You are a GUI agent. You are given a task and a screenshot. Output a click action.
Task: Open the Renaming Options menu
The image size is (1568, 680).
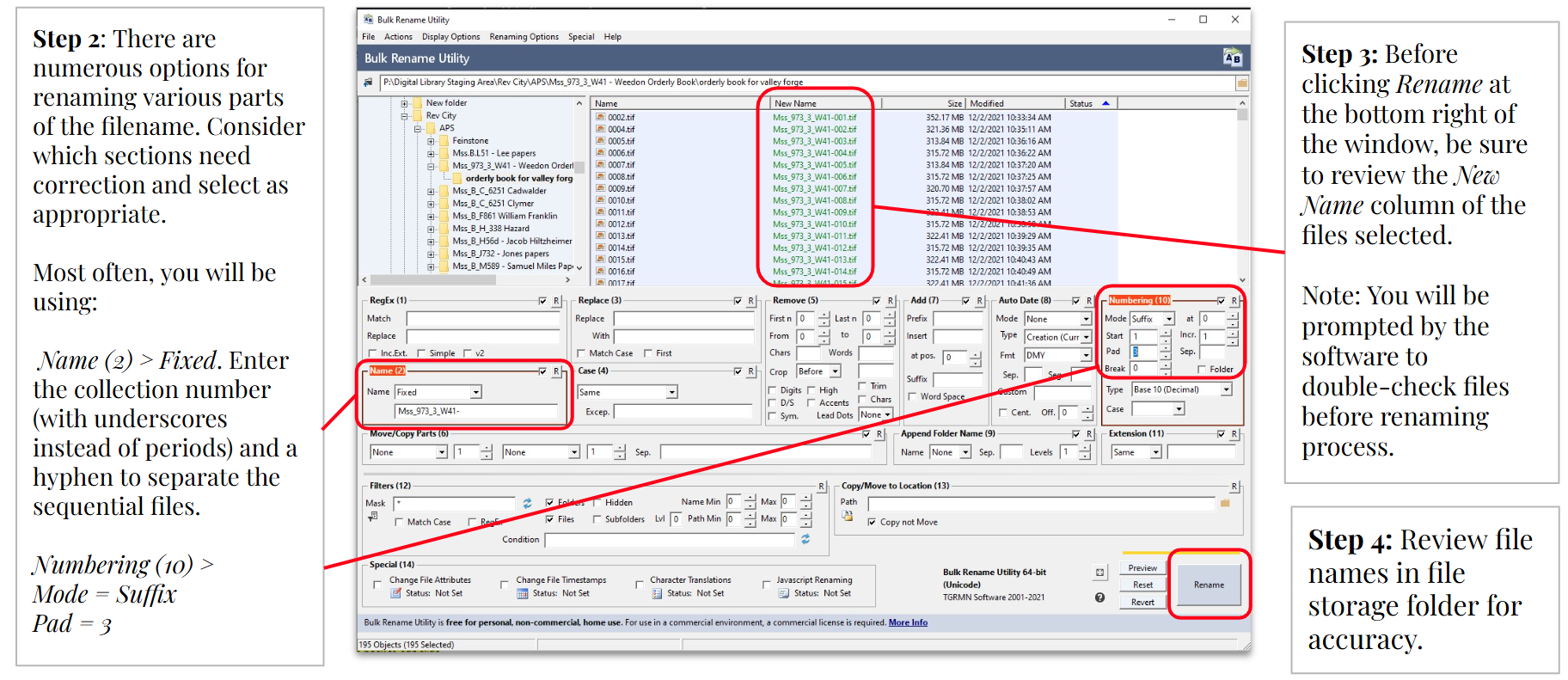click(524, 37)
